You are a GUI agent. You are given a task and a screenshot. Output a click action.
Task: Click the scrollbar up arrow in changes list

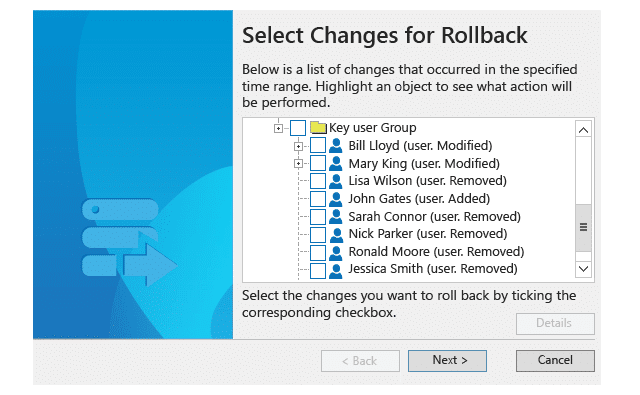(x=583, y=130)
